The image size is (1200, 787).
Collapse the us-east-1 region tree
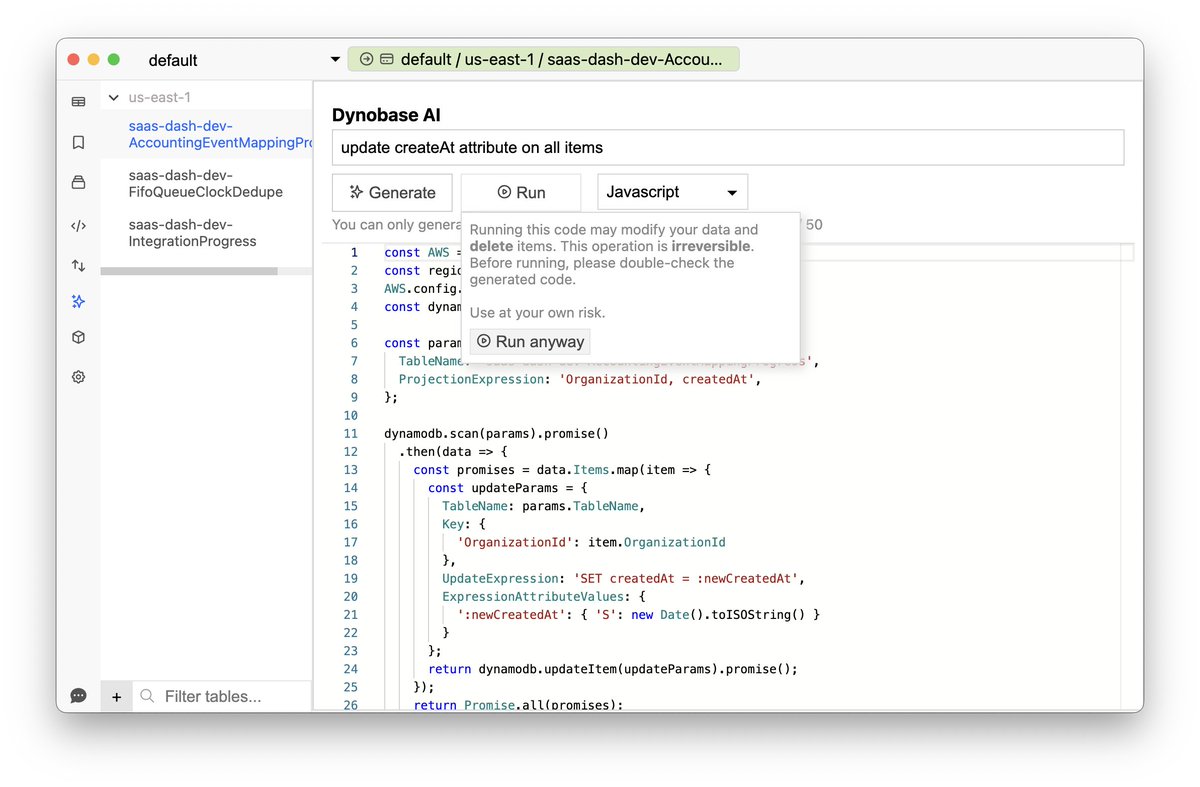(x=114, y=97)
